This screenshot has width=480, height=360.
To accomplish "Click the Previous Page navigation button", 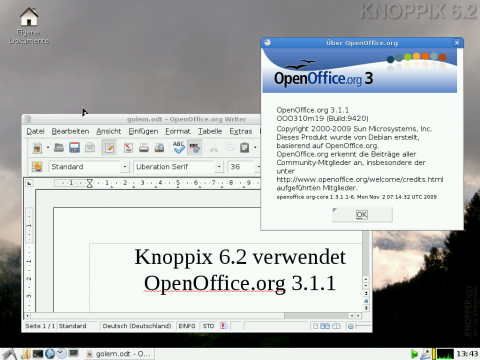I will pyautogui.click(x=366, y=293).
